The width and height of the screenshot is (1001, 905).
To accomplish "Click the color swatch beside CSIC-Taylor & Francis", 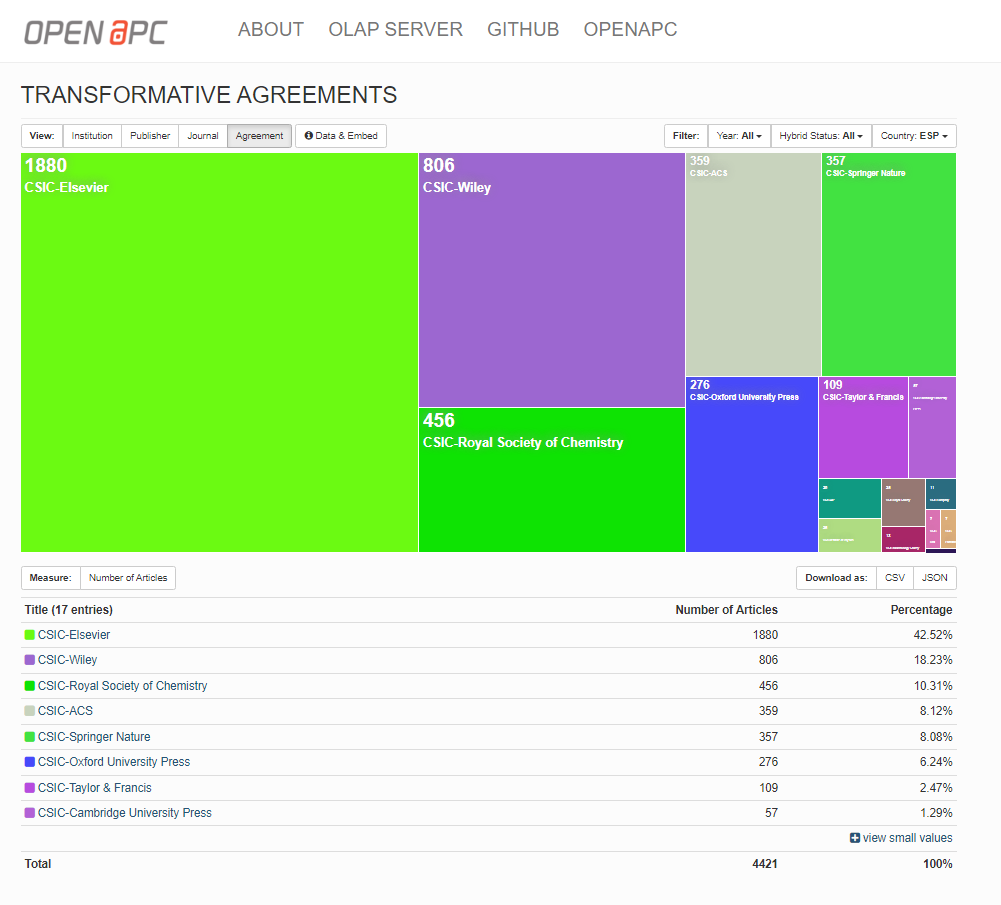I will click(x=28, y=787).
